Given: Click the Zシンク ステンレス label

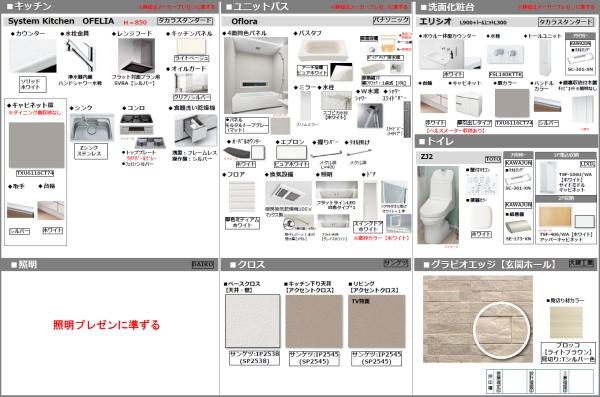Looking at the screenshot, I should pos(91,151).
